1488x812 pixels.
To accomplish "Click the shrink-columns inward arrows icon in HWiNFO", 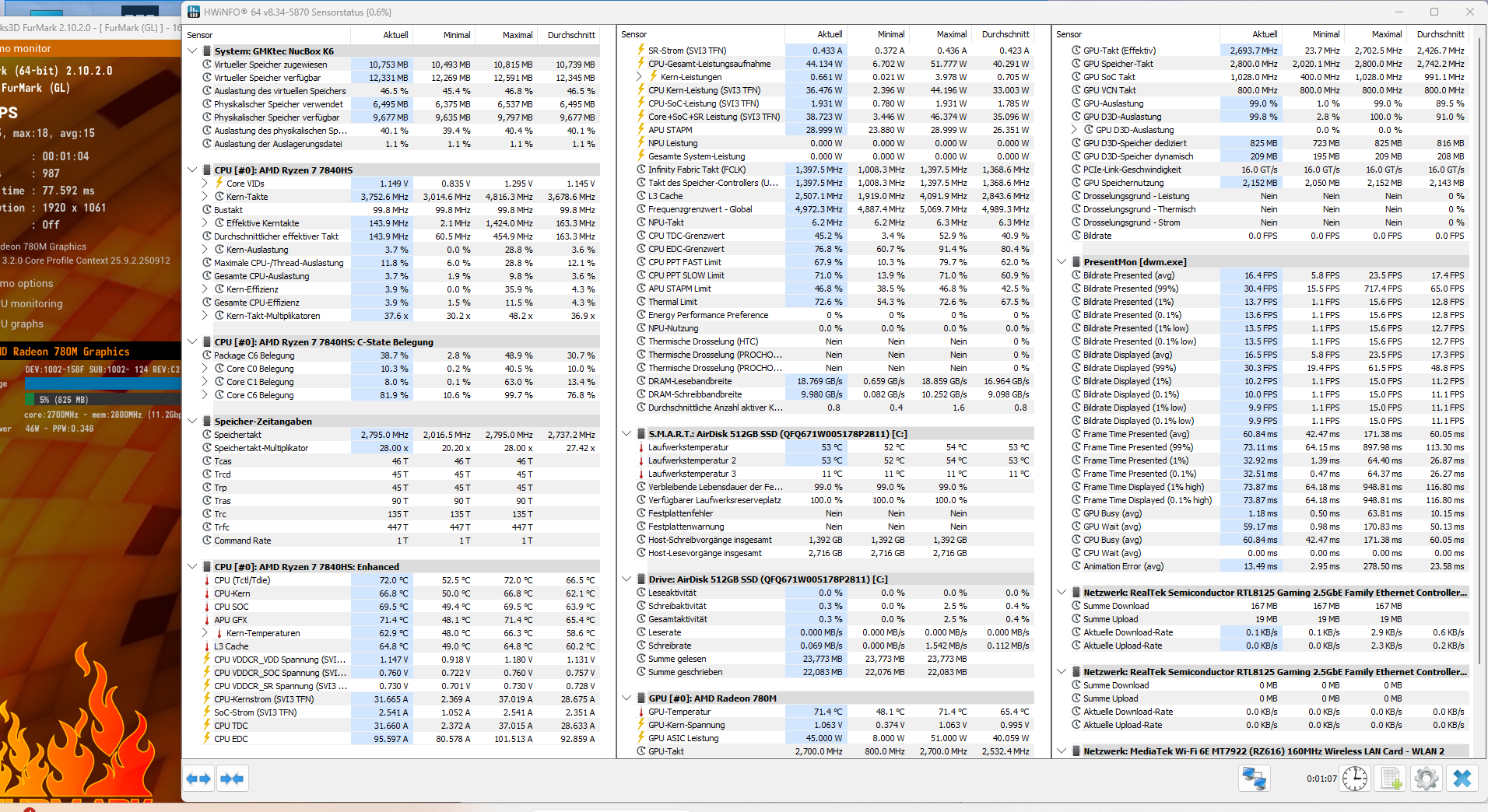I will 232,779.
